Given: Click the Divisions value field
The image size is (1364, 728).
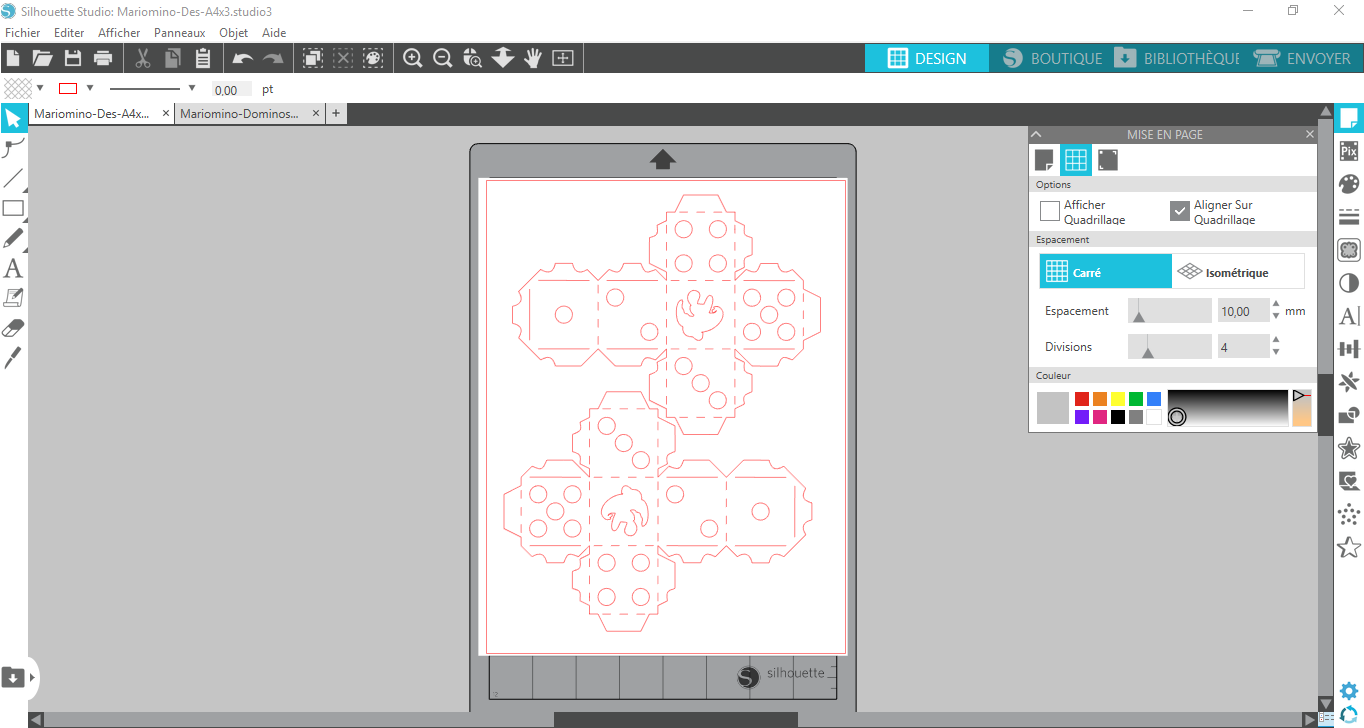Looking at the screenshot, I should coord(1243,347).
